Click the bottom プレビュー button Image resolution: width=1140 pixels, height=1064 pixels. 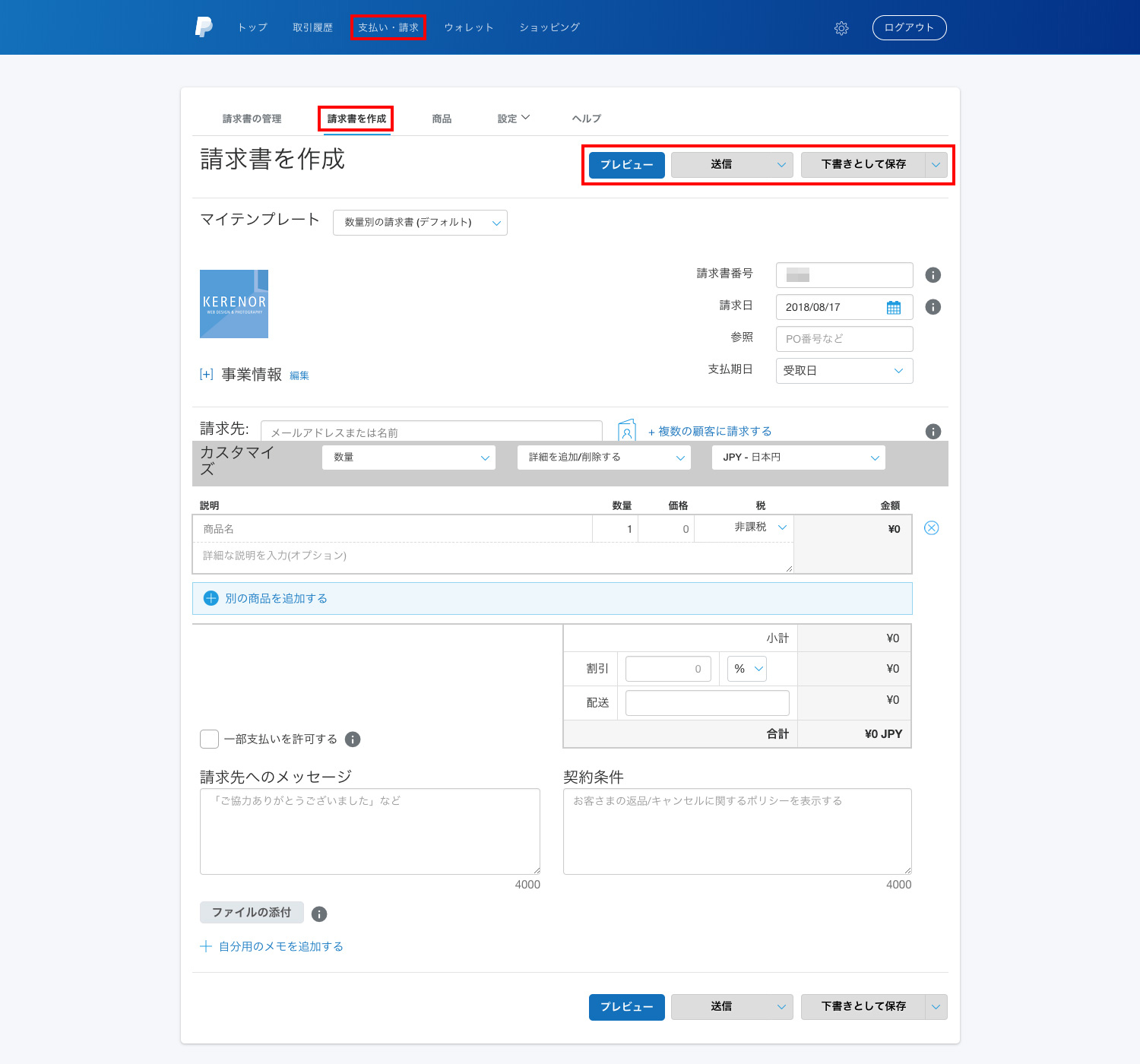(627, 1007)
